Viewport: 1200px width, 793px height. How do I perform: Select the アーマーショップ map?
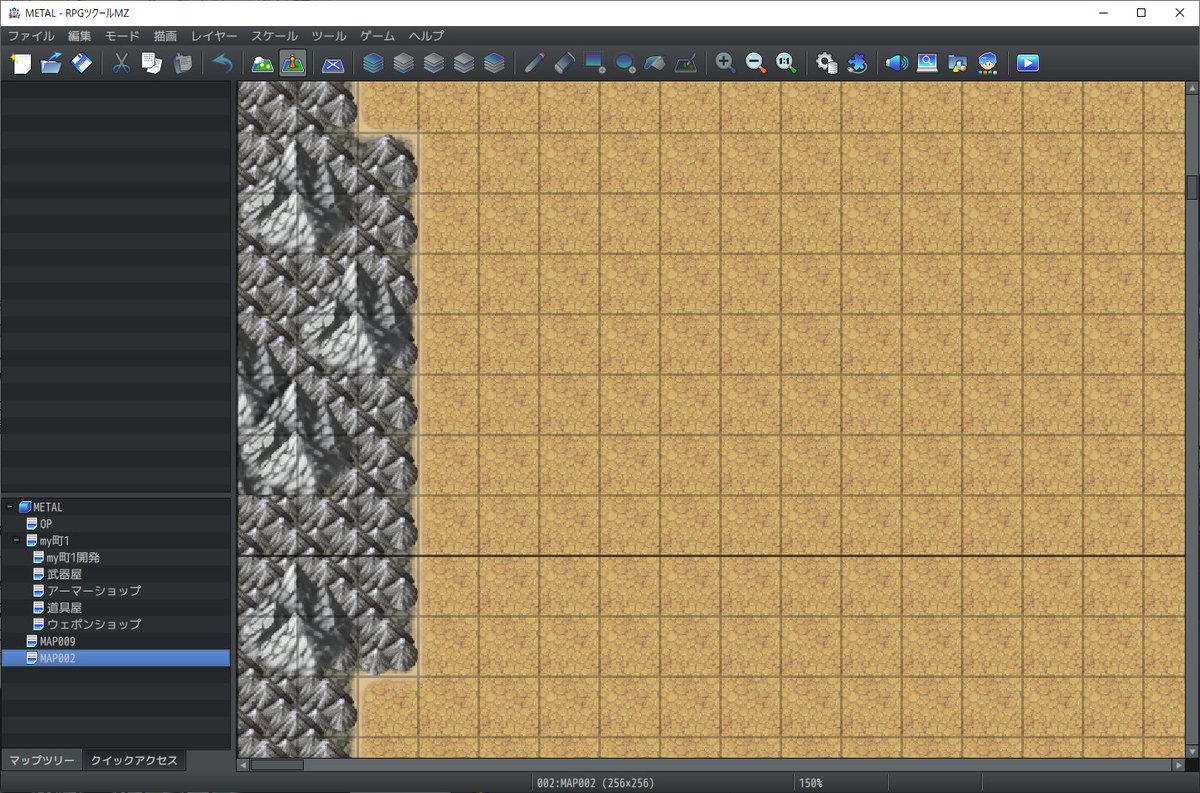click(93, 591)
